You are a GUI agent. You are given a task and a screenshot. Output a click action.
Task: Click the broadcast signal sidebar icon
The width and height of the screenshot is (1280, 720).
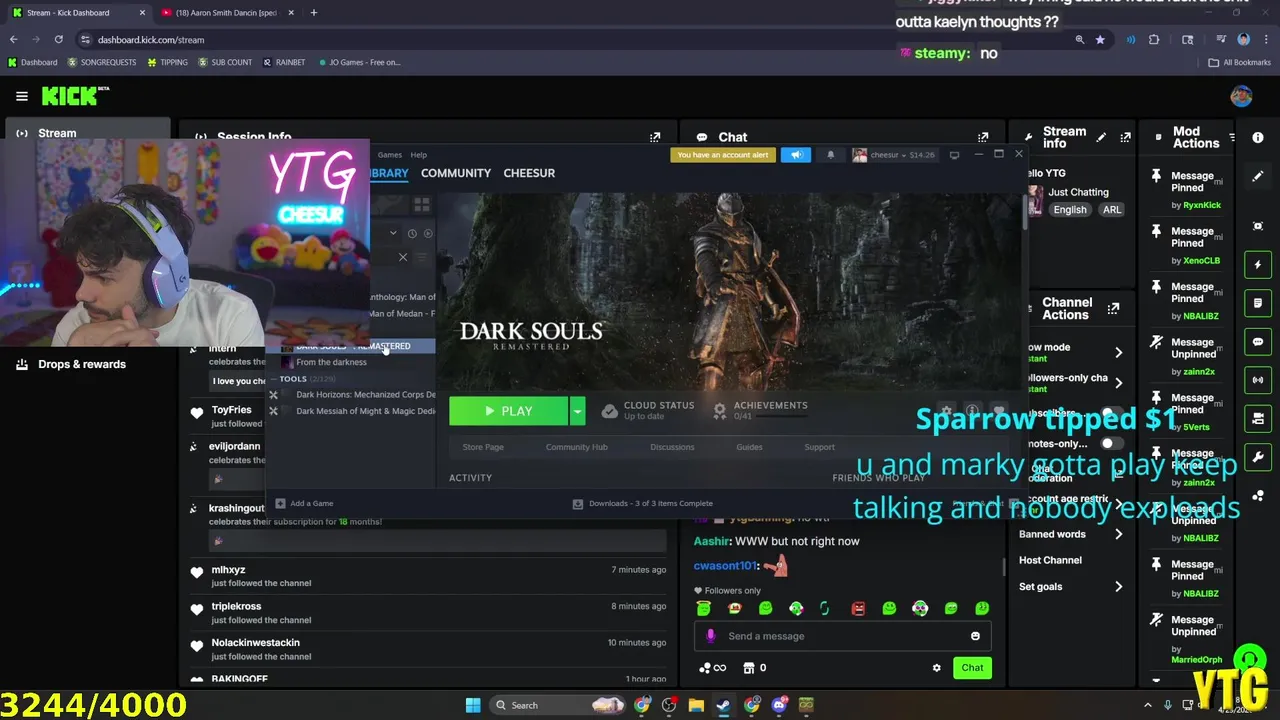(1258, 380)
